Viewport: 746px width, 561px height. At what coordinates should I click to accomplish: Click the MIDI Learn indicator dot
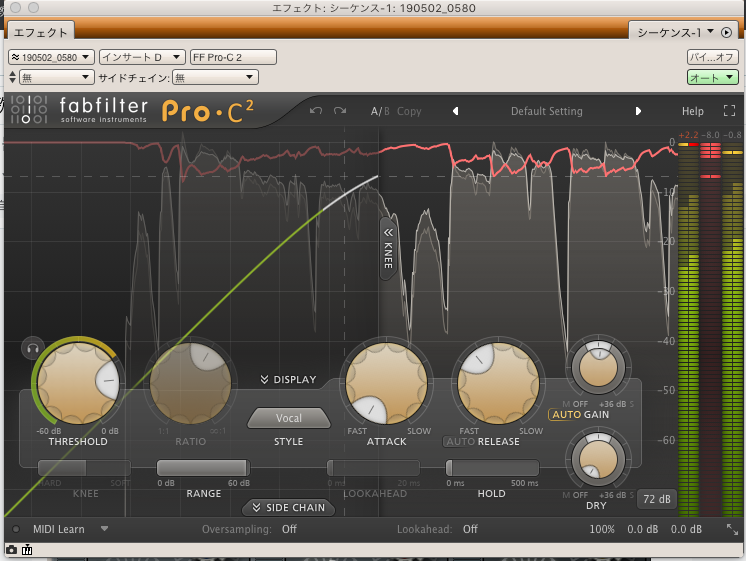point(16,529)
